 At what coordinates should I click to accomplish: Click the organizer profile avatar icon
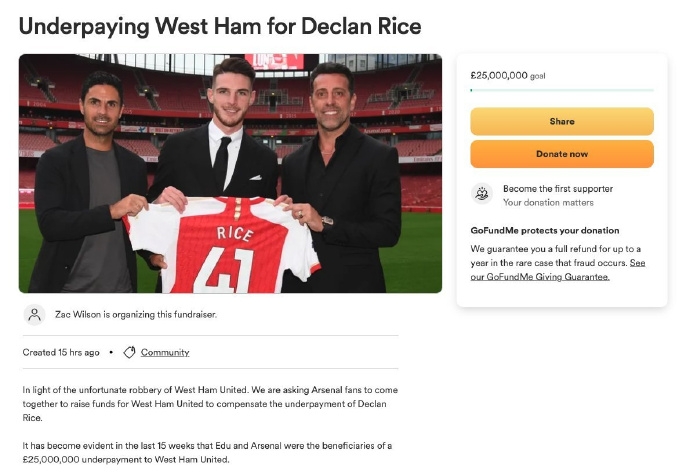coord(35,314)
